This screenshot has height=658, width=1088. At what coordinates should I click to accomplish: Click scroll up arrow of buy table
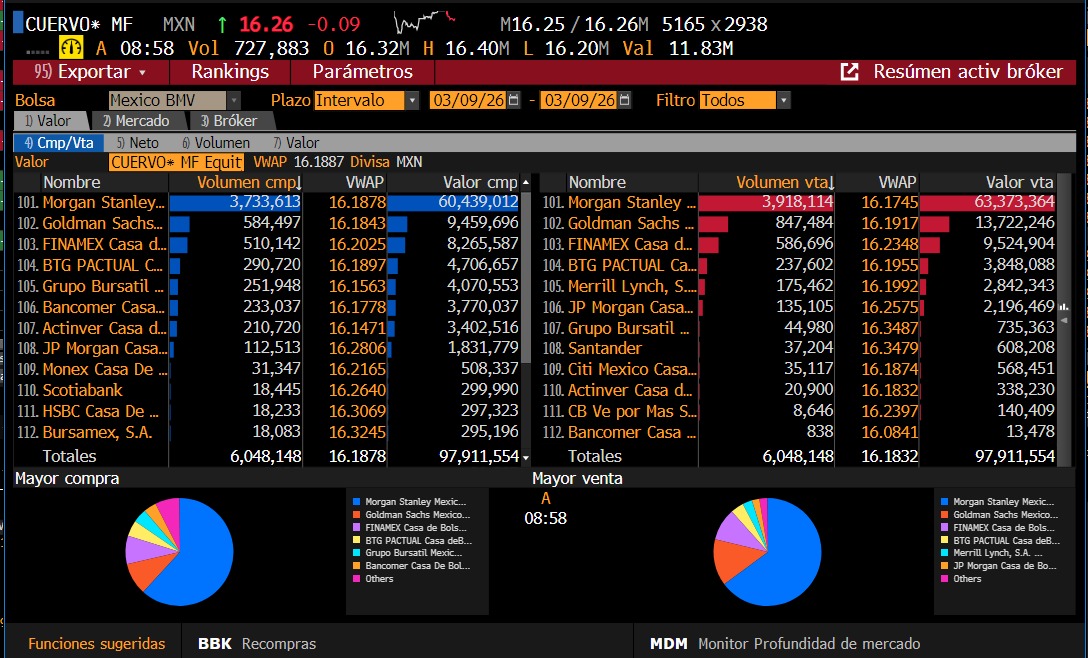click(x=526, y=183)
